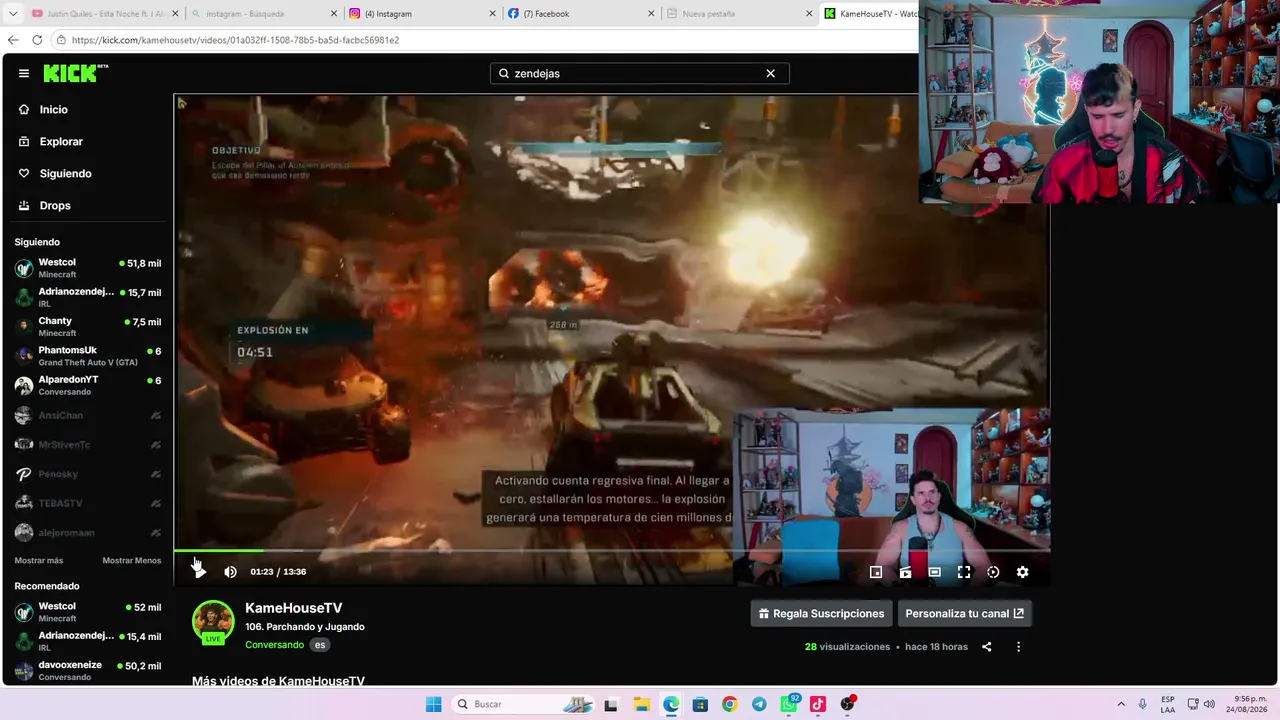Open File Explorer from the taskbar
The image size is (1280, 720).
(x=641, y=704)
